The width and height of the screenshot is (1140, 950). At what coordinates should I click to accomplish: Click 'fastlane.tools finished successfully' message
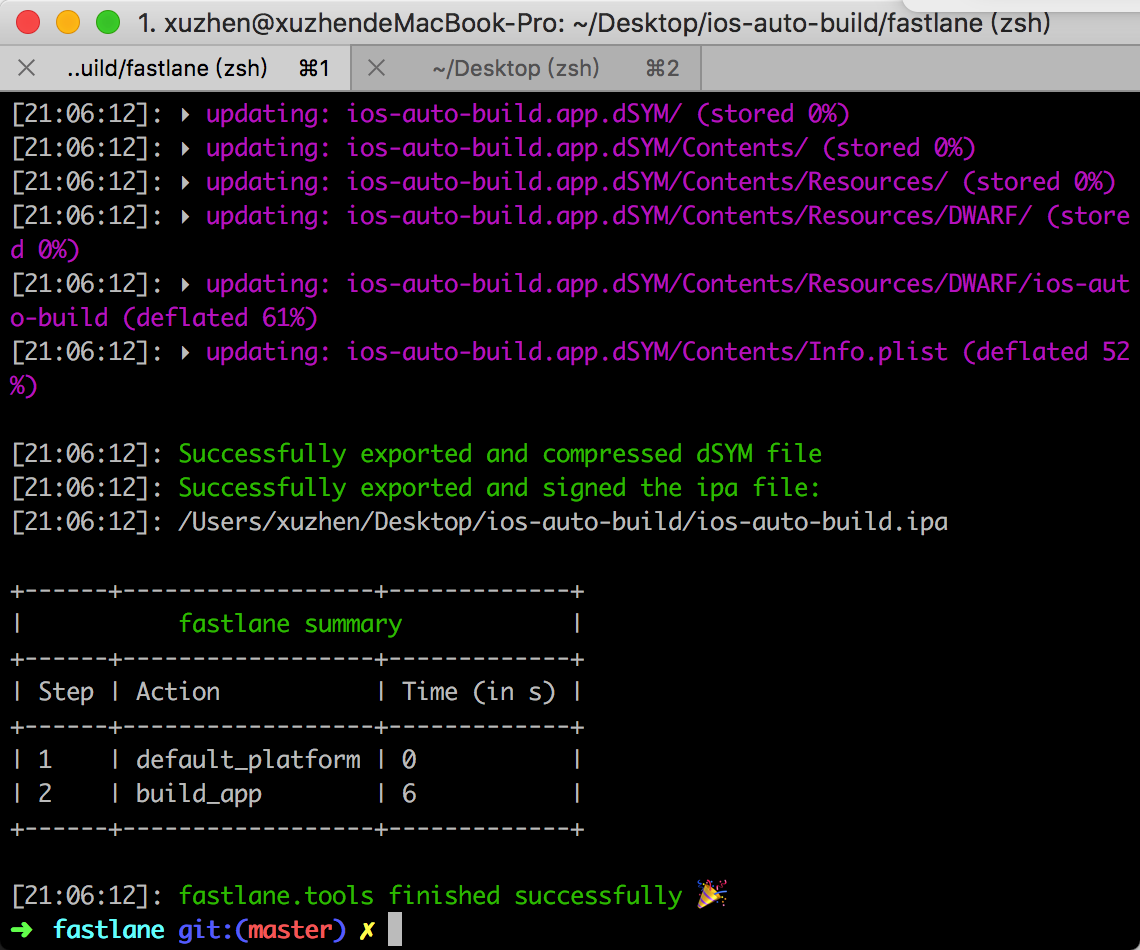(x=430, y=895)
